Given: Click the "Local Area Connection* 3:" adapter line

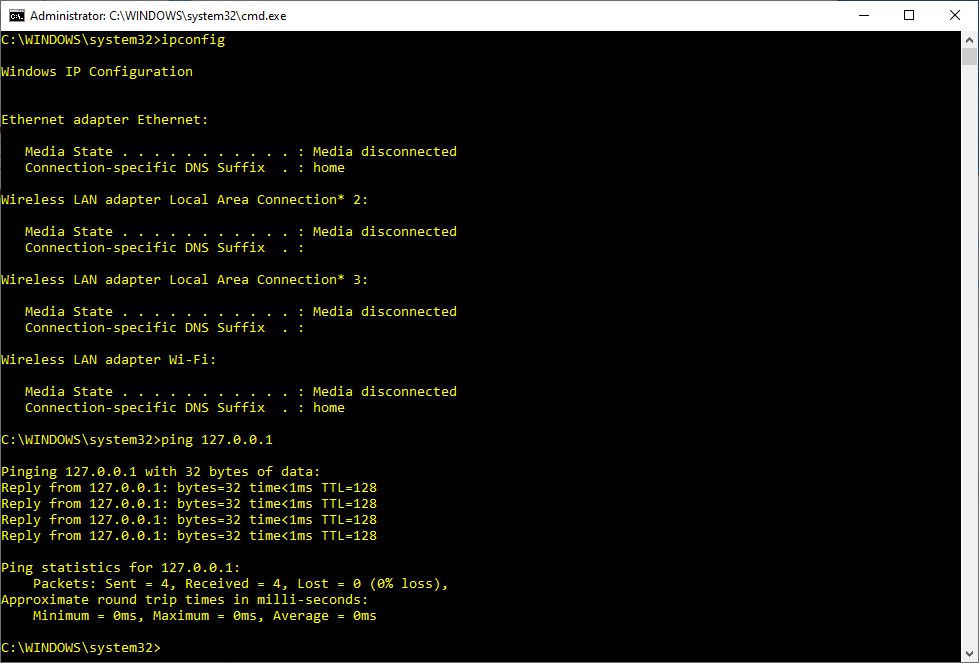Looking at the screenshot, I should 184,280.
